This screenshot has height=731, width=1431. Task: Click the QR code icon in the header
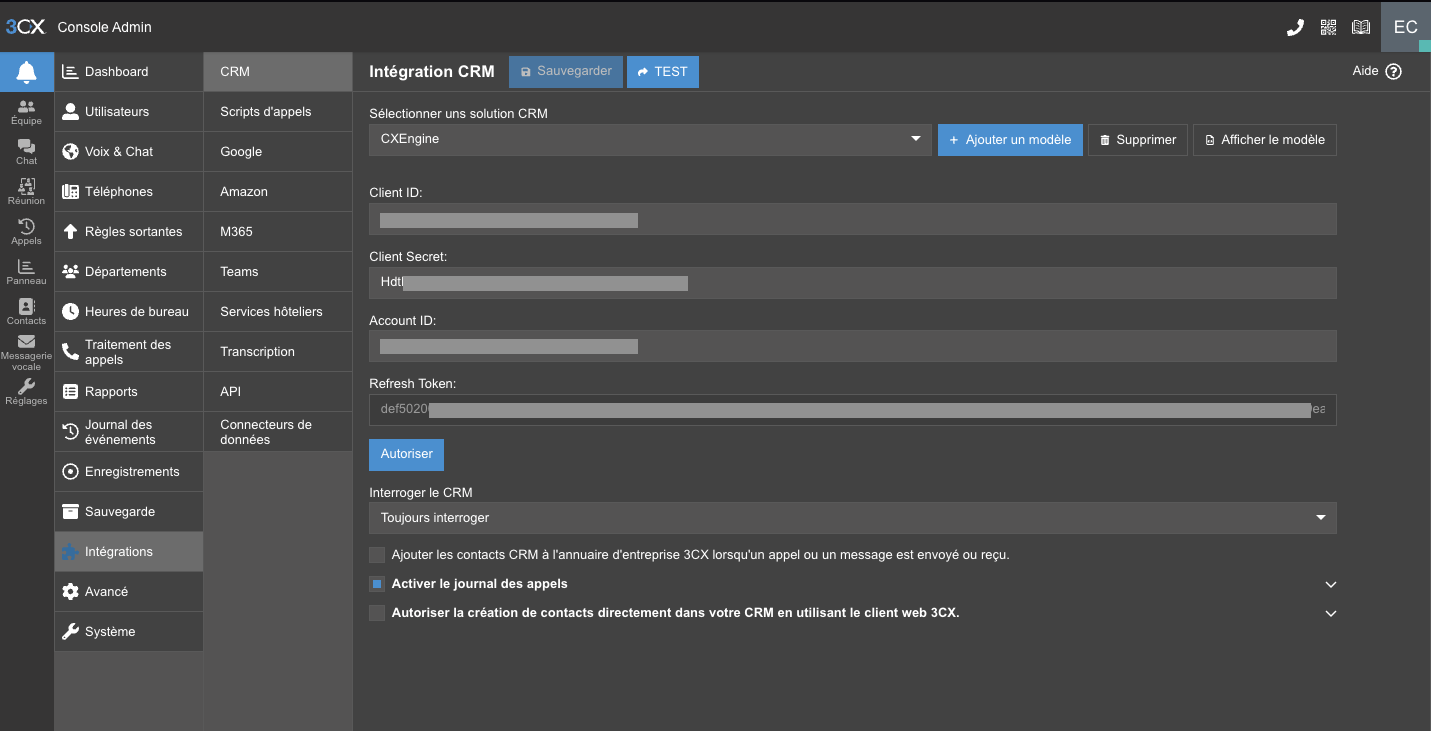pyautogui.click(x=1328, y=27)
